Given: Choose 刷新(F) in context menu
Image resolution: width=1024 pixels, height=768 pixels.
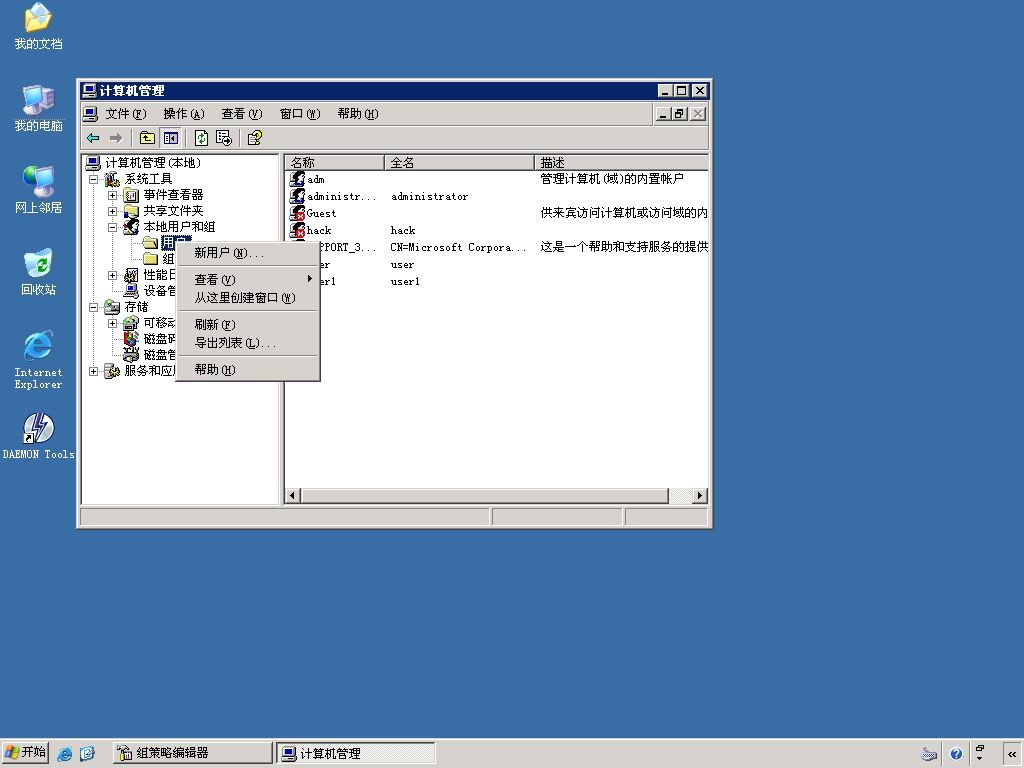Looking at the screenshot, I should 248,324.
